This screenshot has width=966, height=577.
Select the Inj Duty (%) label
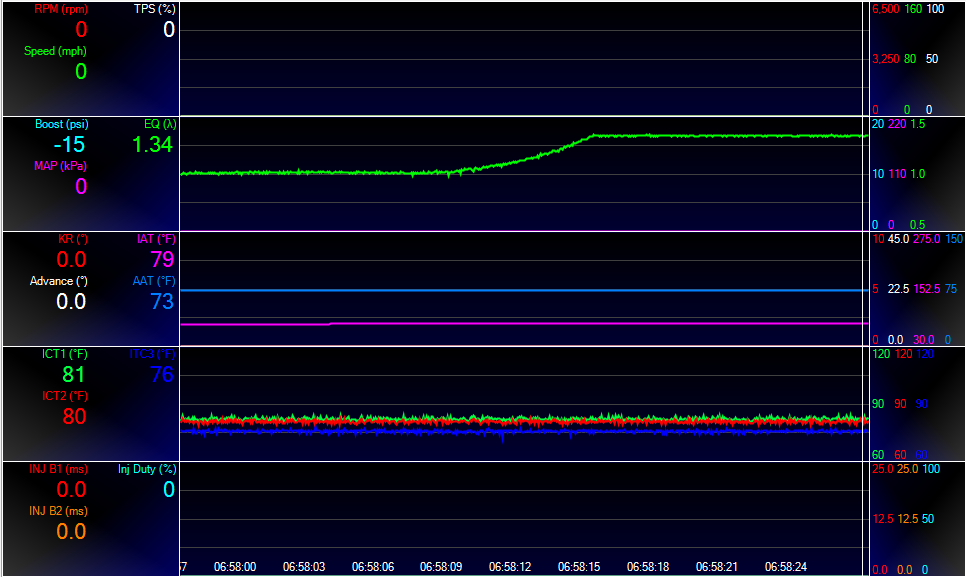click(x=146, y=468)
